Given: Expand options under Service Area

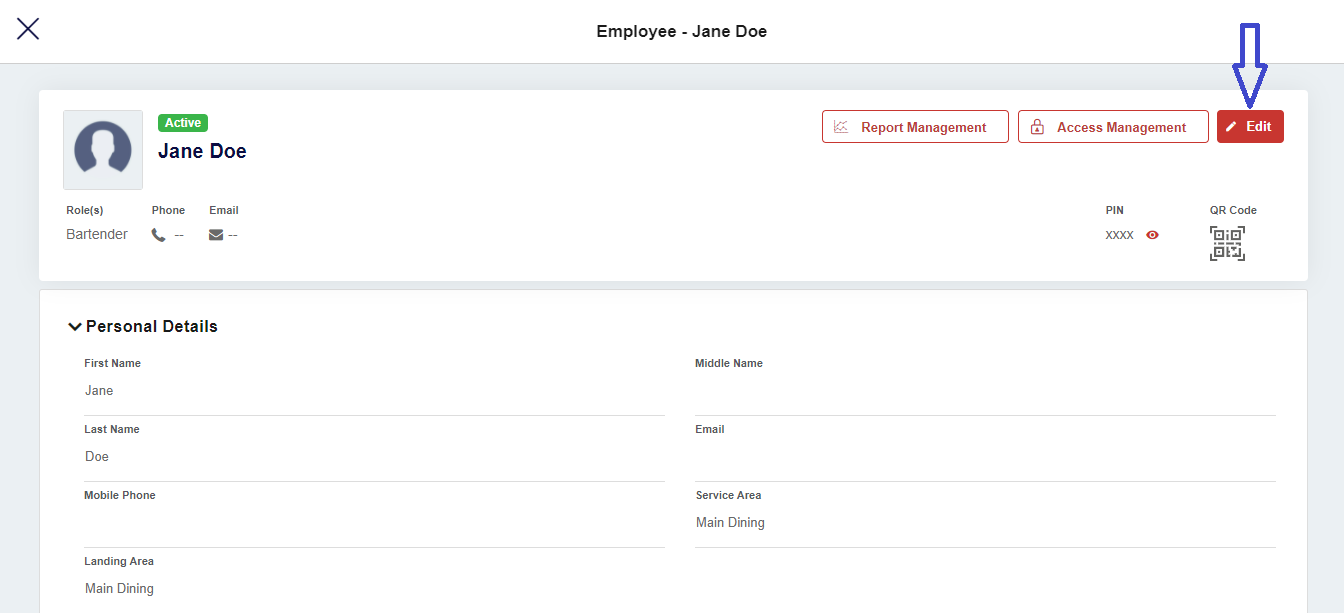Looking at the screenshot, I should tap(730, 521).
